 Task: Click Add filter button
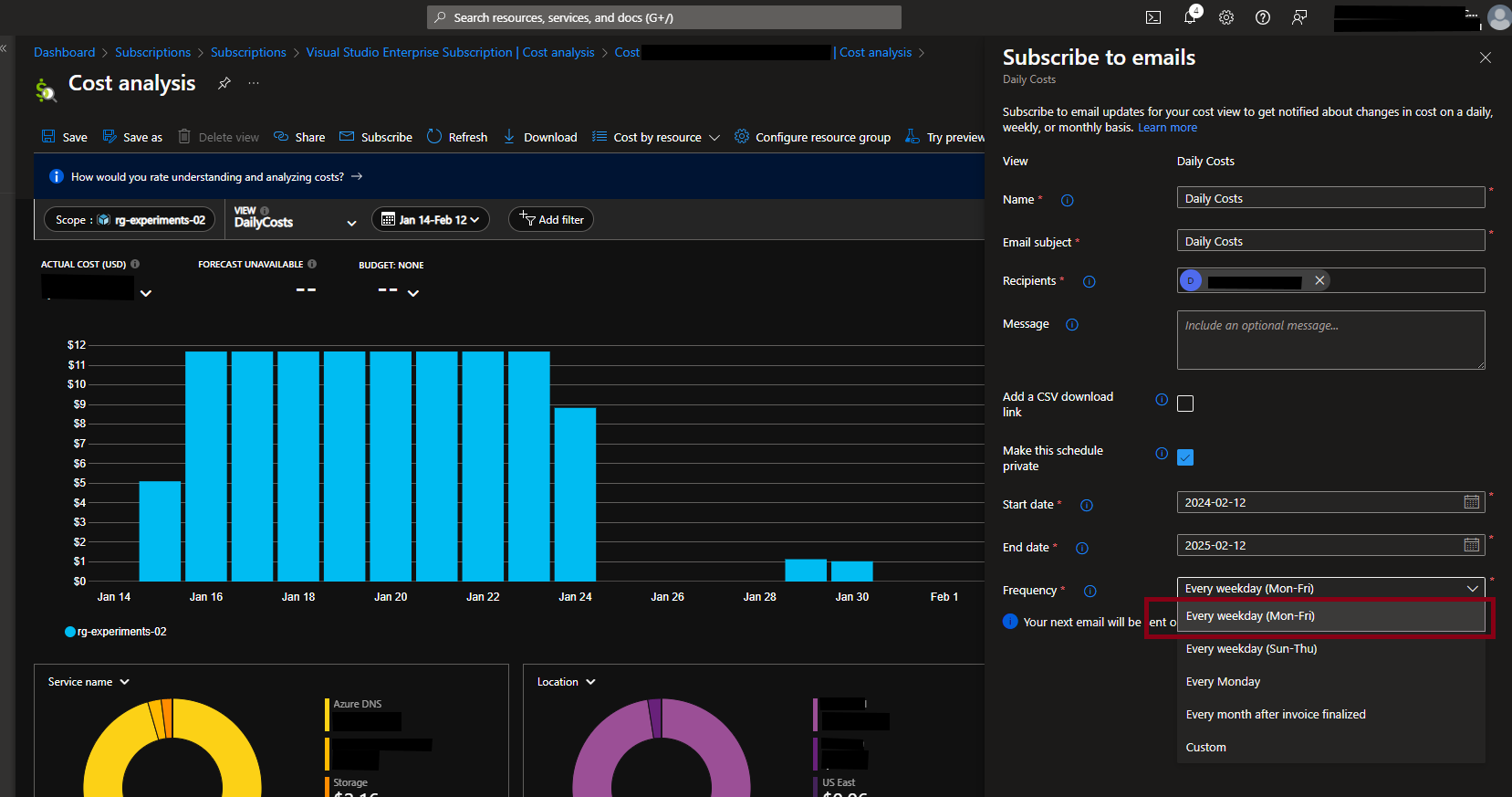click(551, 219)
